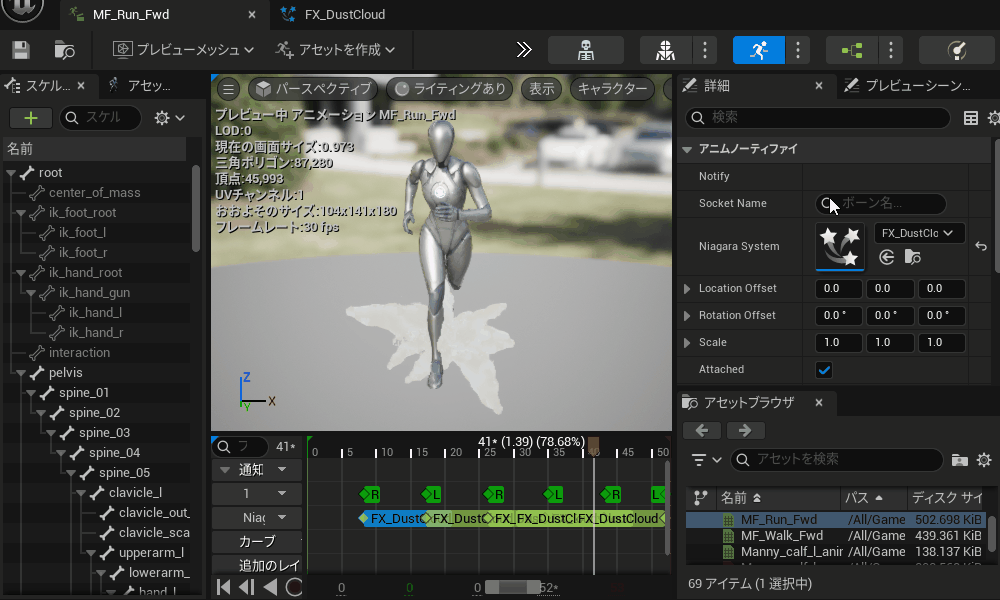The image size is (1000, 600).
Task: Browse to FX_DustCloud in content browser
Action: [912, 258]
